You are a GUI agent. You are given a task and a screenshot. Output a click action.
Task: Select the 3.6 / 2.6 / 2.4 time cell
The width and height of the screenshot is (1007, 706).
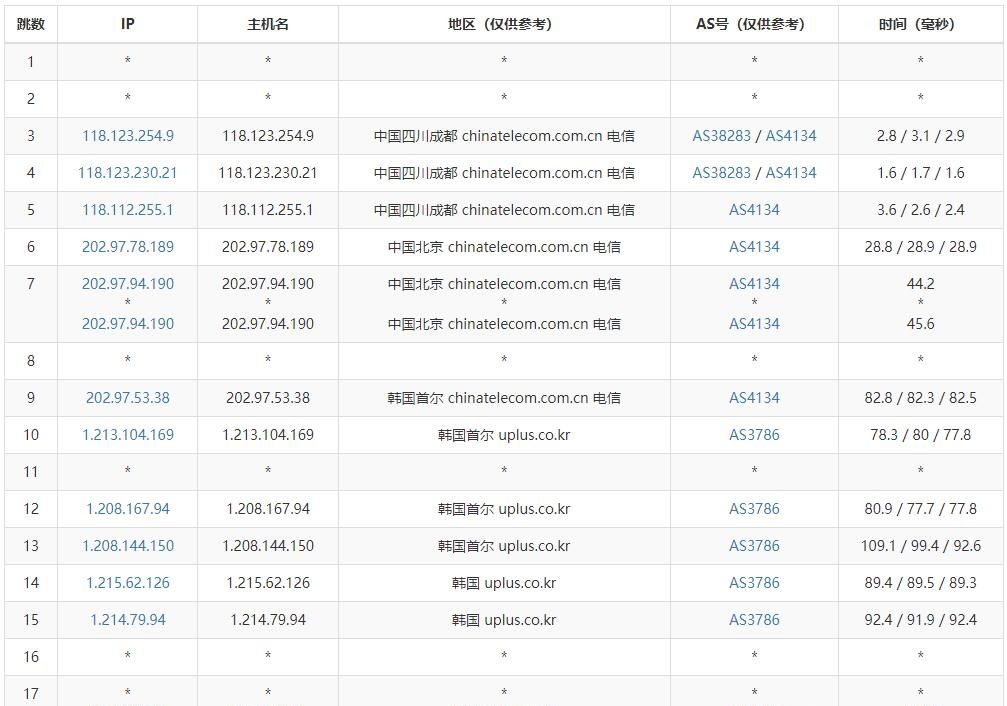(x=920, y=210)
